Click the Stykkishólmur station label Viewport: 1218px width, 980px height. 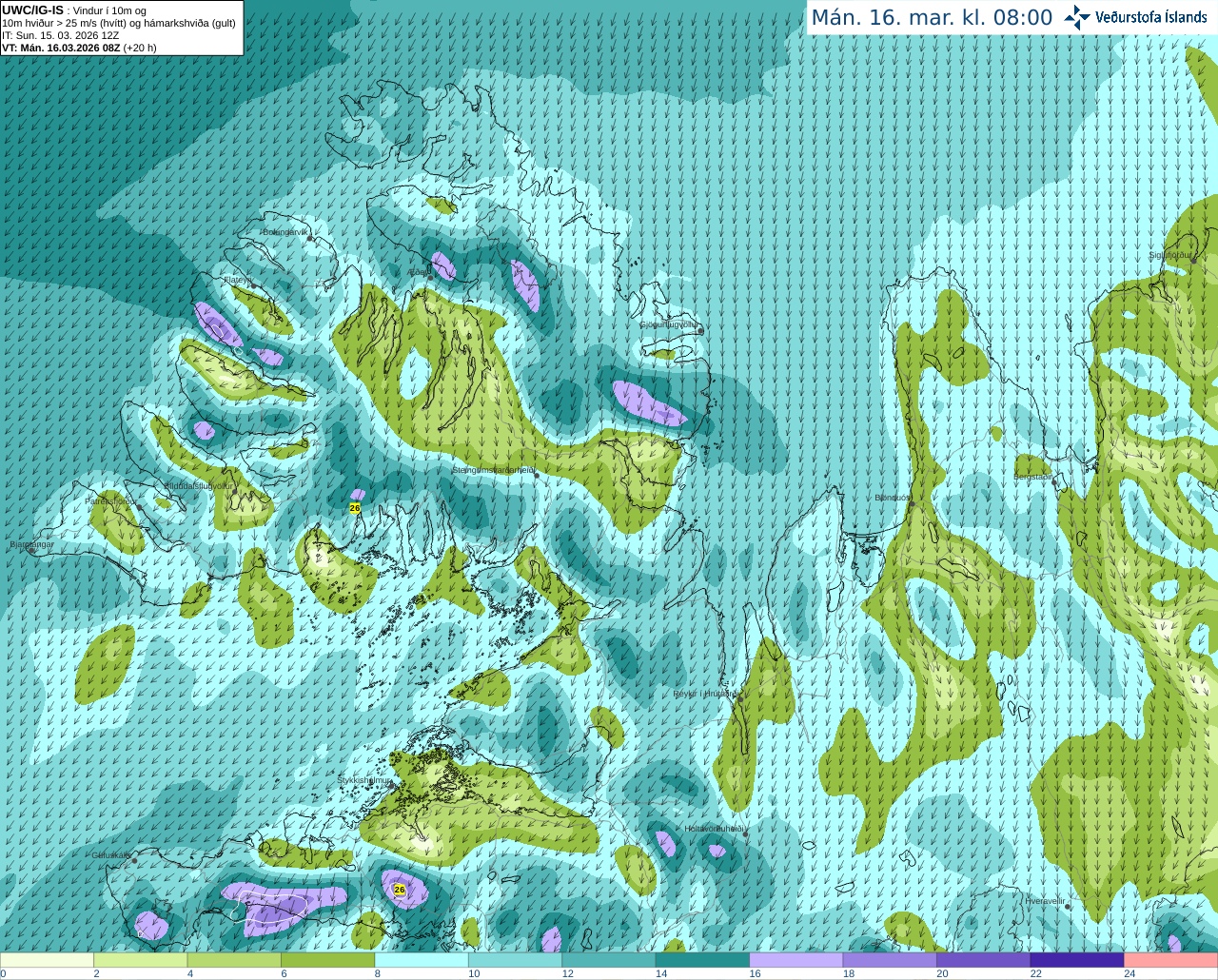[364, 780]
